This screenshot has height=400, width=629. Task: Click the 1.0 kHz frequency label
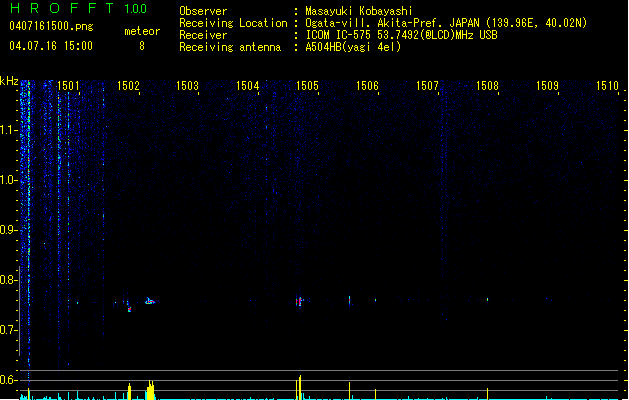point(8,180)
